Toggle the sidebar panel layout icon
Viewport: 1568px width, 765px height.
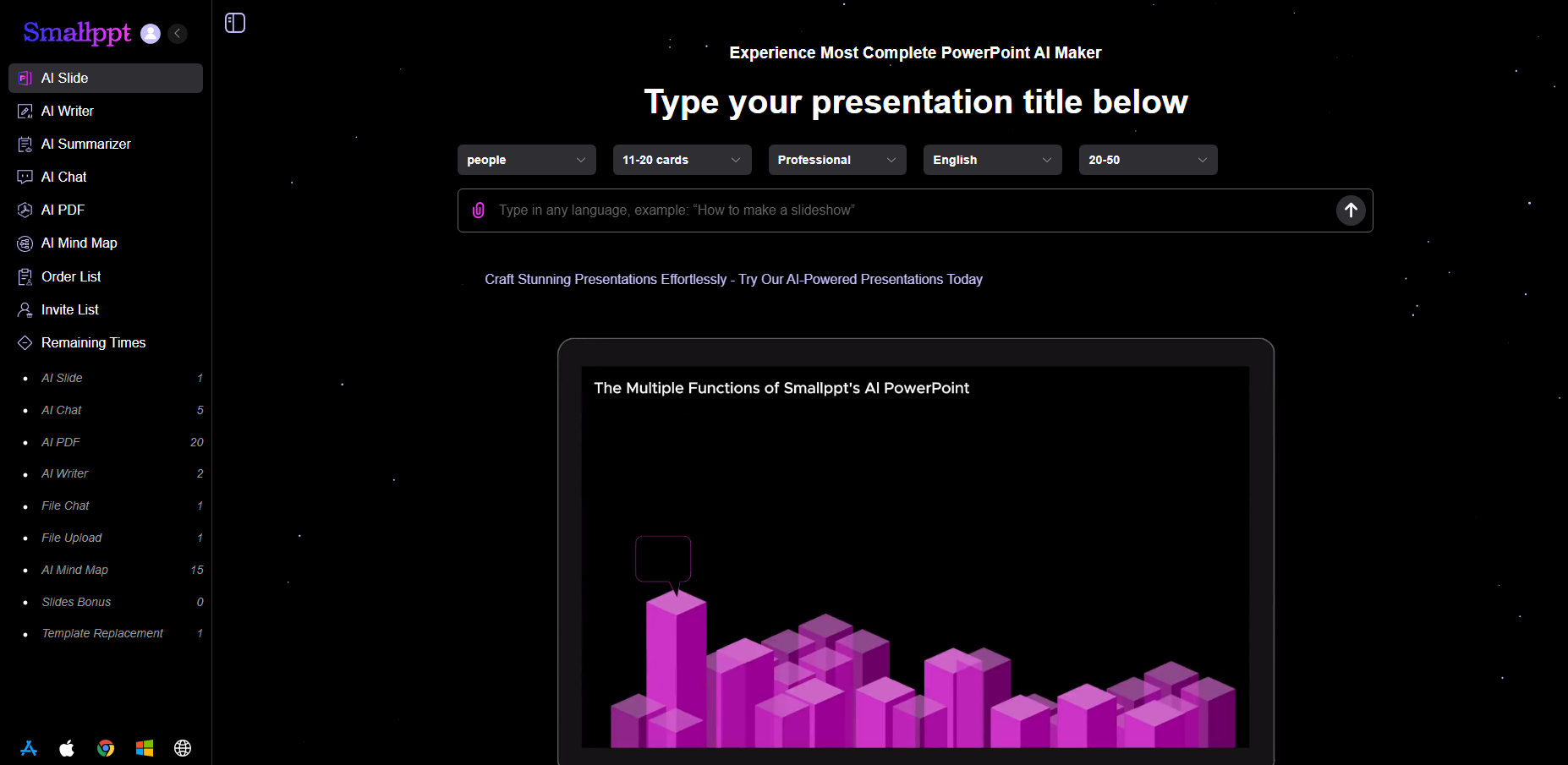[235, 23]
